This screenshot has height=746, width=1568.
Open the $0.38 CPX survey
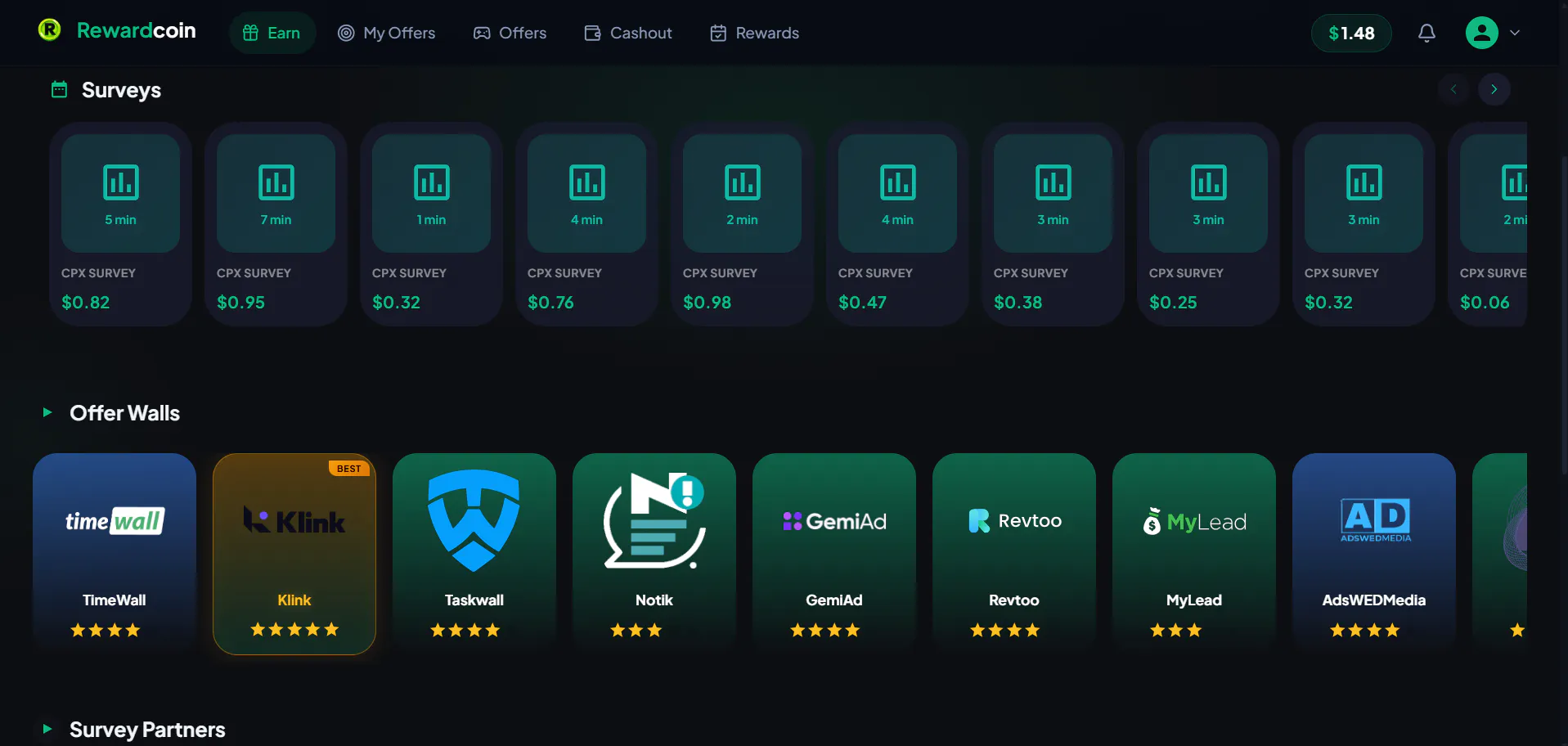coord(1053,224)
